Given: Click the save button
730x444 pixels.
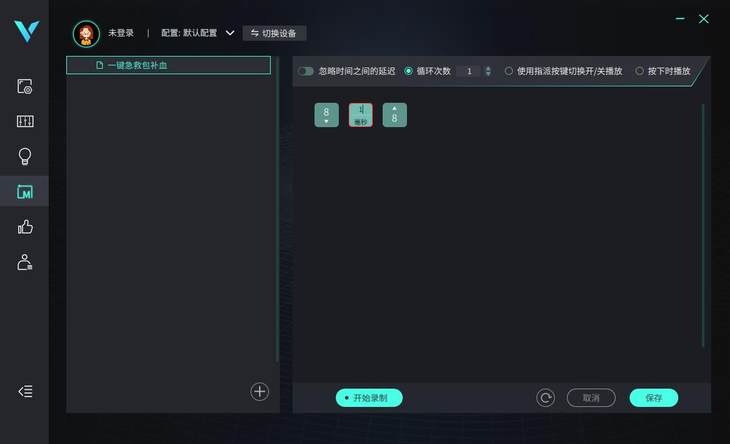Looking at the screenshot, I should [654, 398].
